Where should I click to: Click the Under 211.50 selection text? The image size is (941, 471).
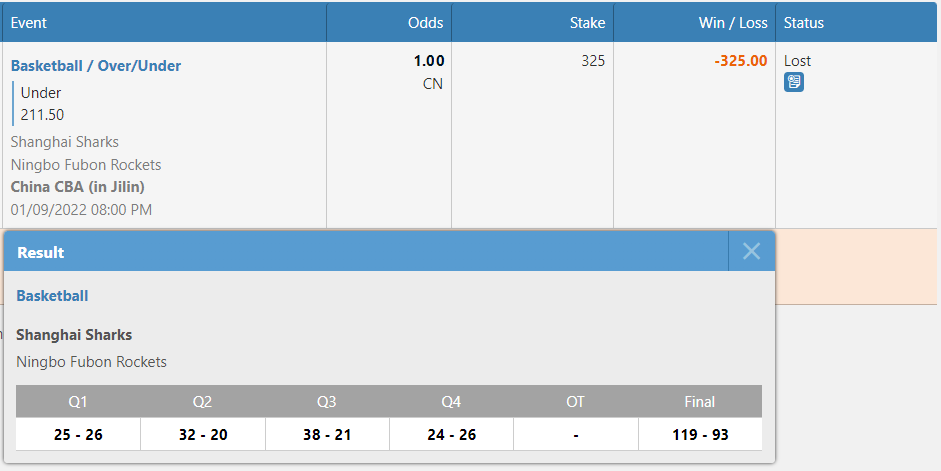click(x=42, y=104)
